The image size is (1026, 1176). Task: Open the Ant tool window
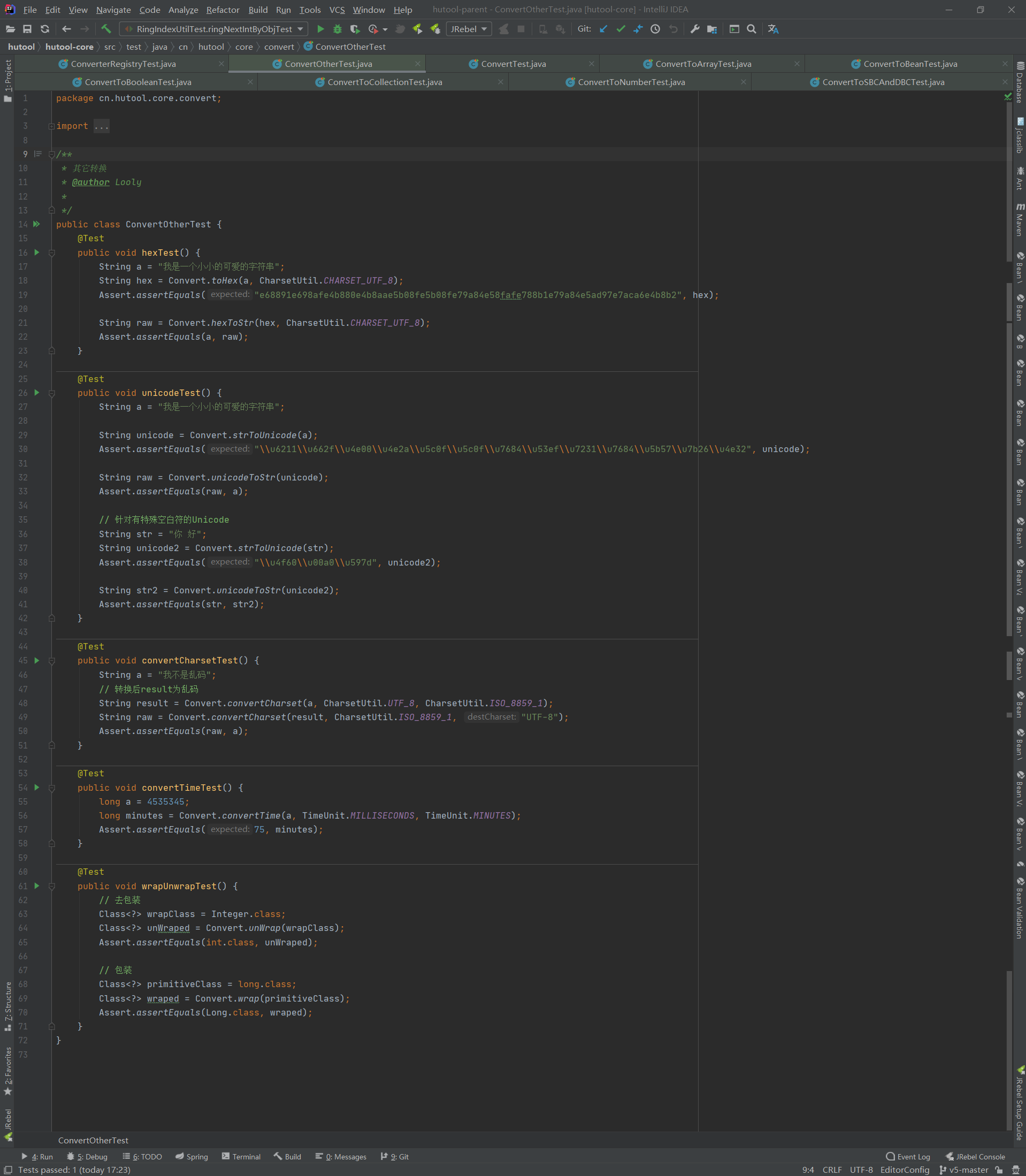(x=1020, y=179)
